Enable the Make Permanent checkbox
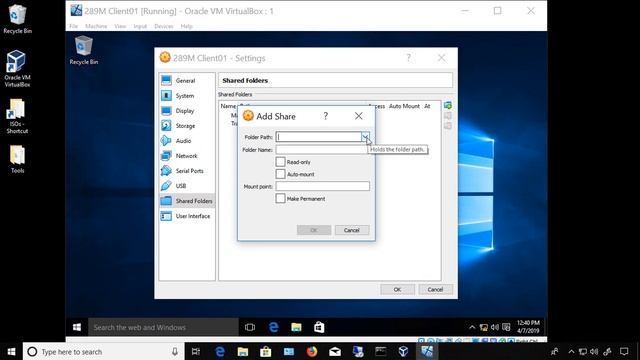Viewport: 640px width, 360px height. (280, 199)
